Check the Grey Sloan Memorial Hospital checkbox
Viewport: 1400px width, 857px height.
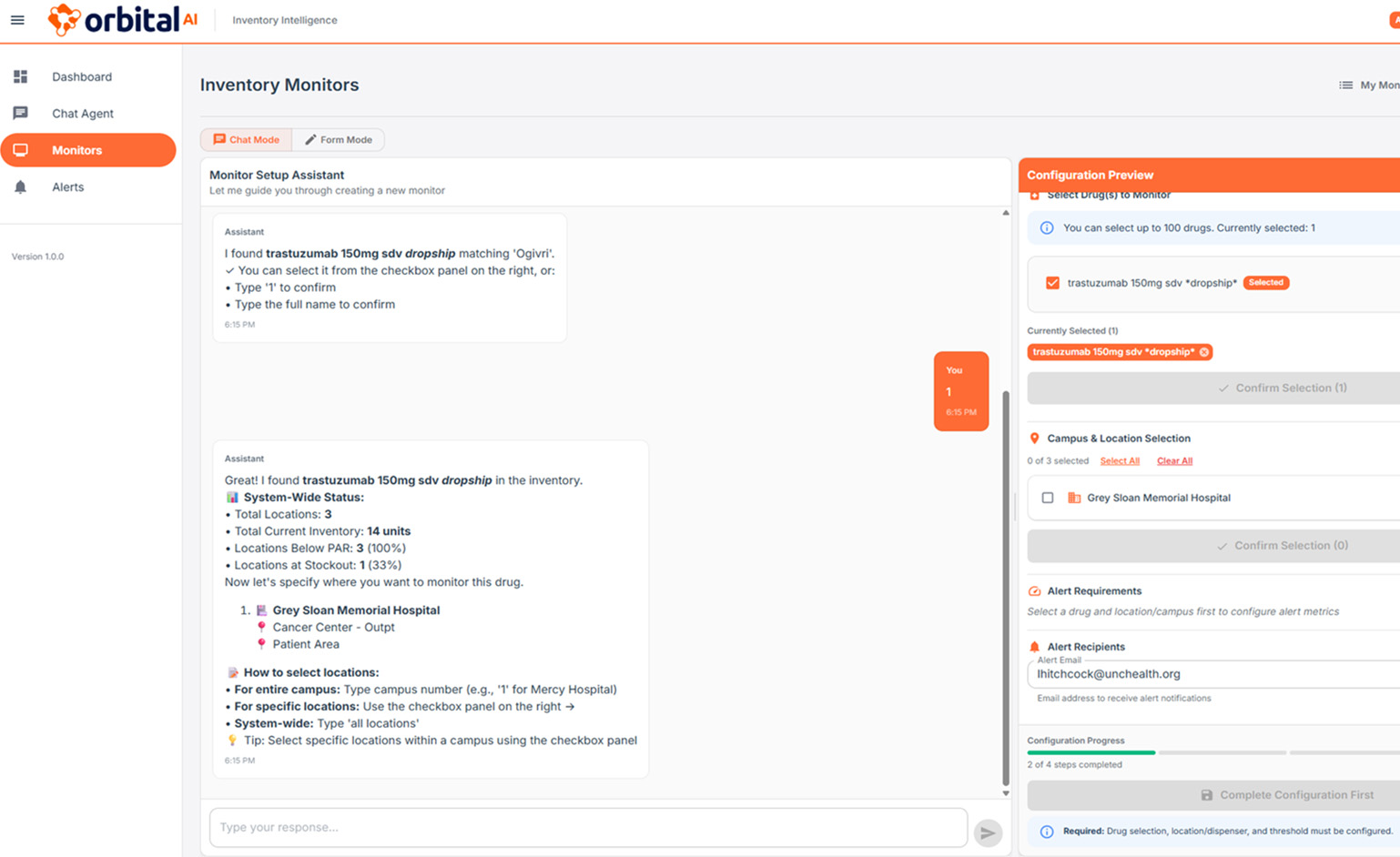click(x=1048, y=498)
